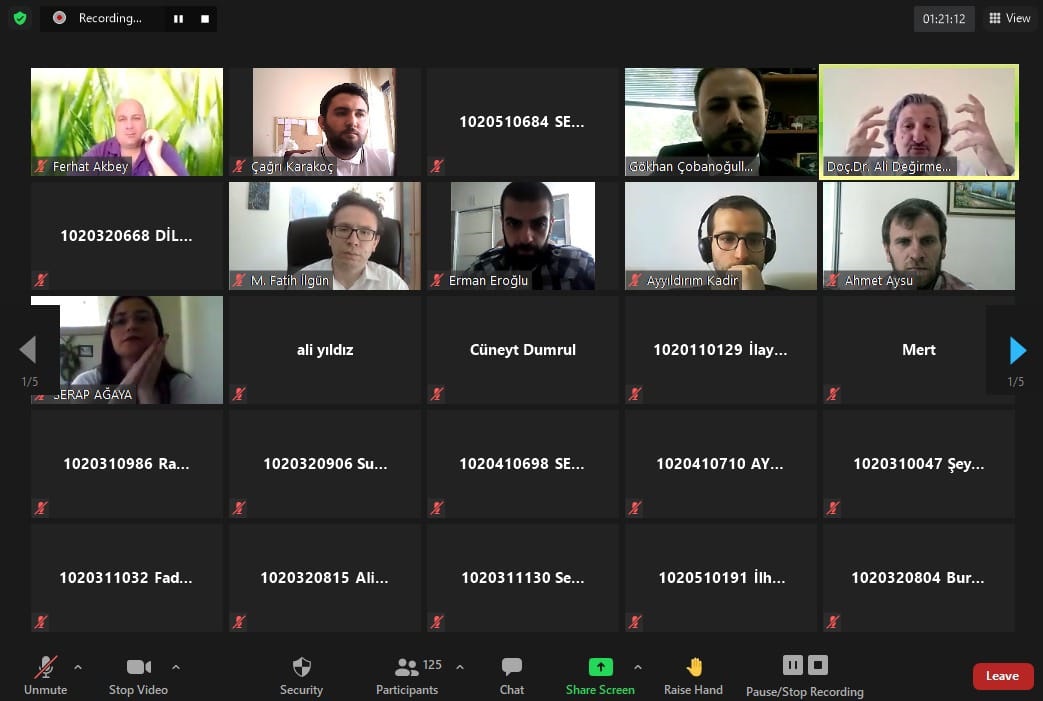Click the Raise Hand icon
Viewport: 1043px width, 701px height.
694,666
